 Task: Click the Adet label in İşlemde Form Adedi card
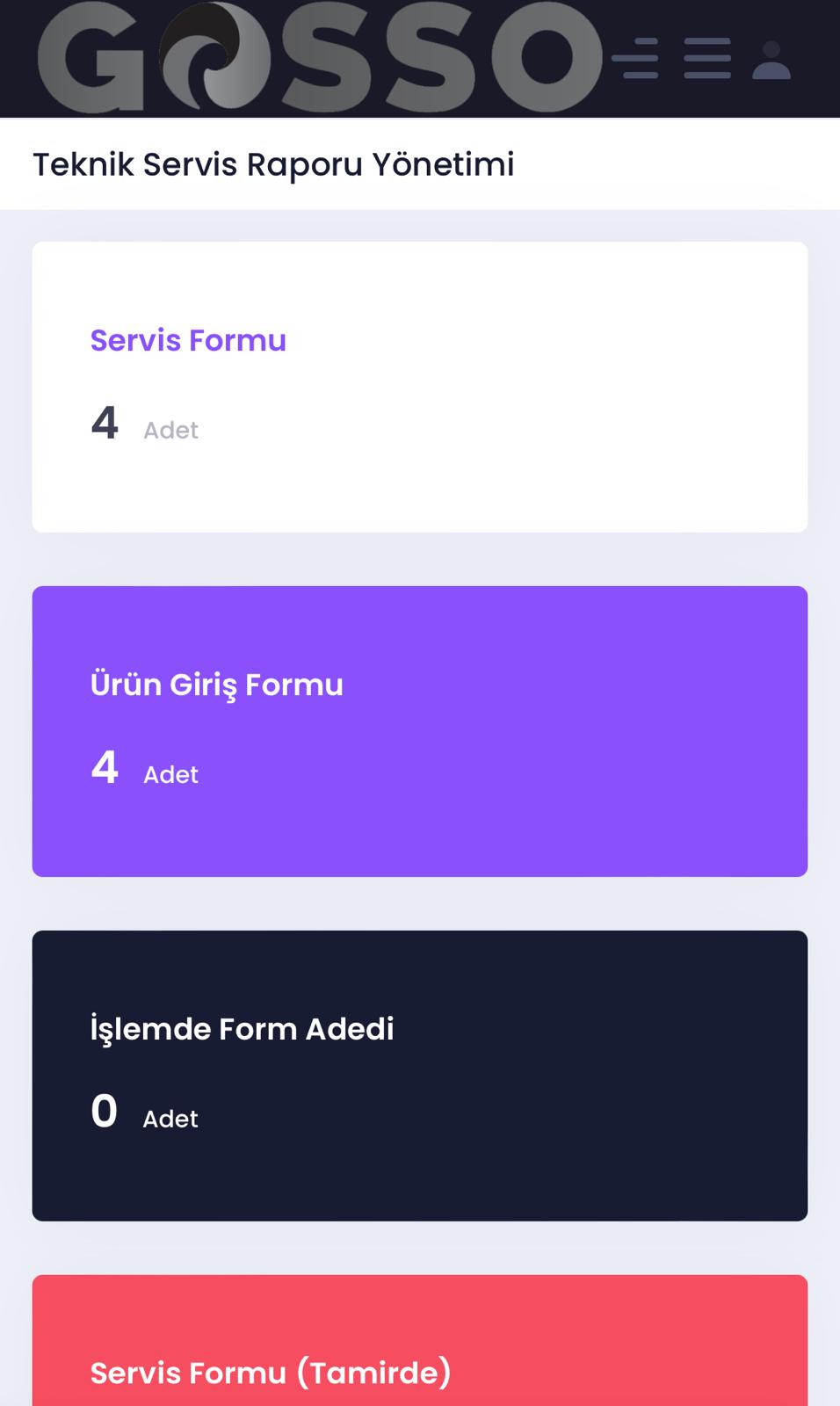point(170,1120)
